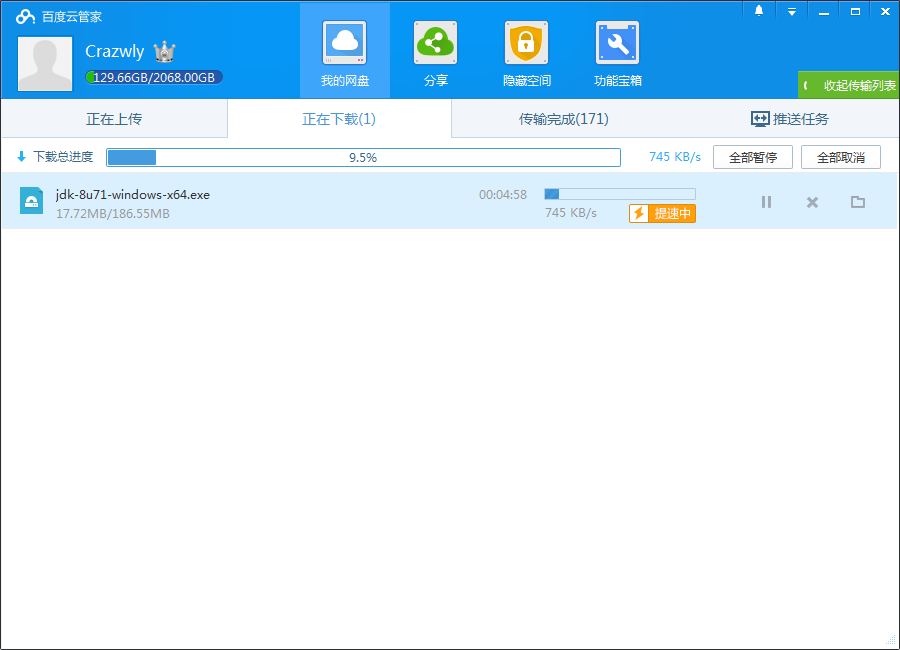Open folder location of jdk download
This screenshot has height=650, width=900.
[857, 202]
